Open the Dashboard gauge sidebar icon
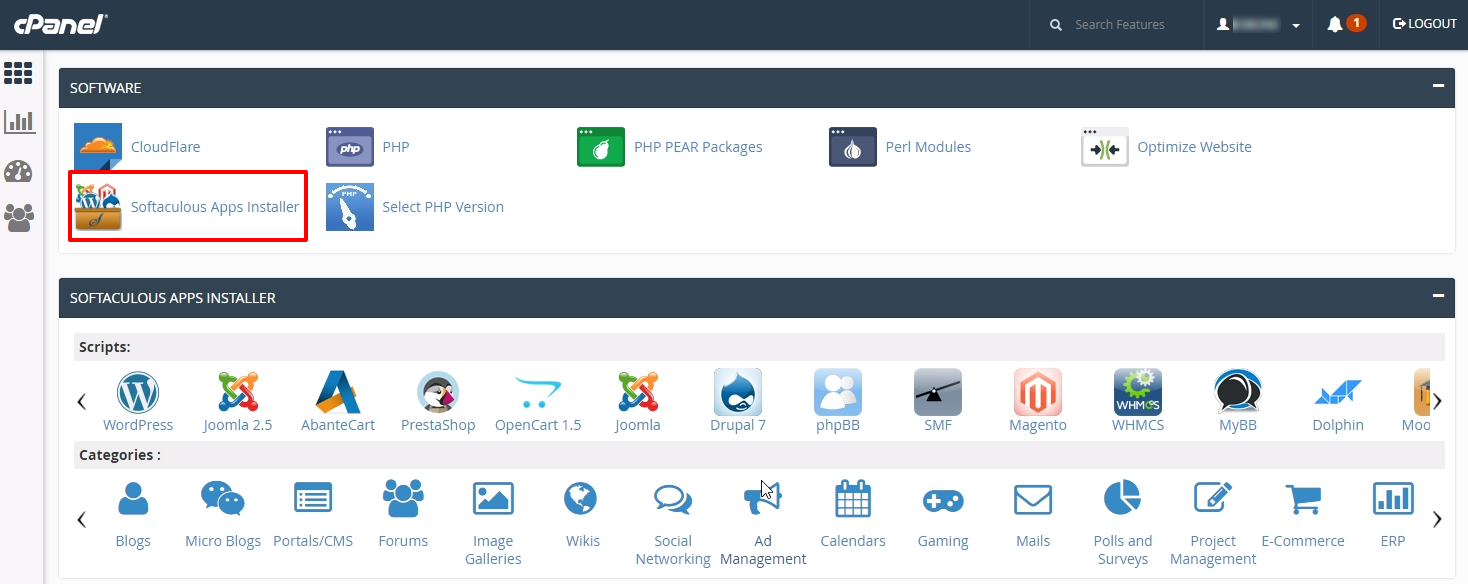Screen dimensions: 1468x584 click(x=19, y=171)
